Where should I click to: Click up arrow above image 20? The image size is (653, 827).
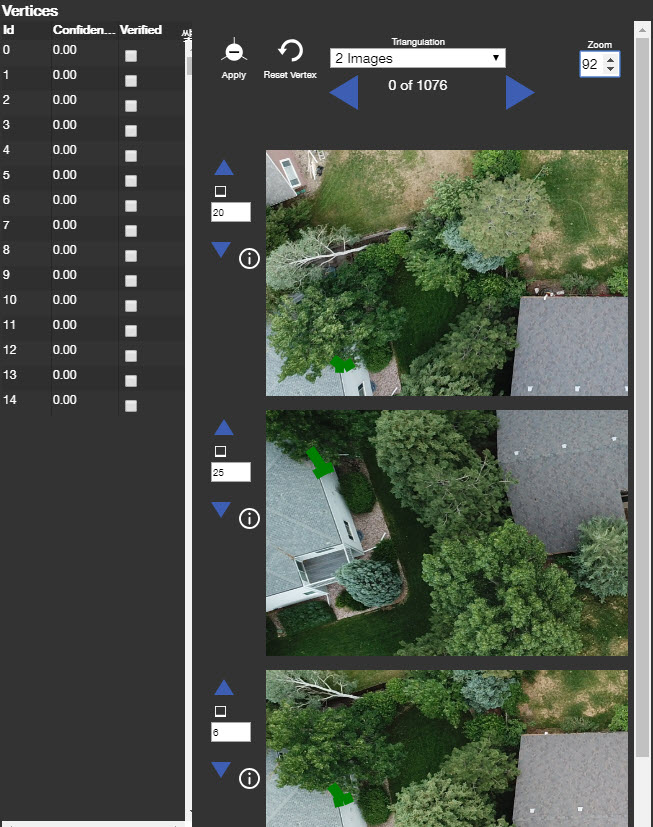(223, 168)
